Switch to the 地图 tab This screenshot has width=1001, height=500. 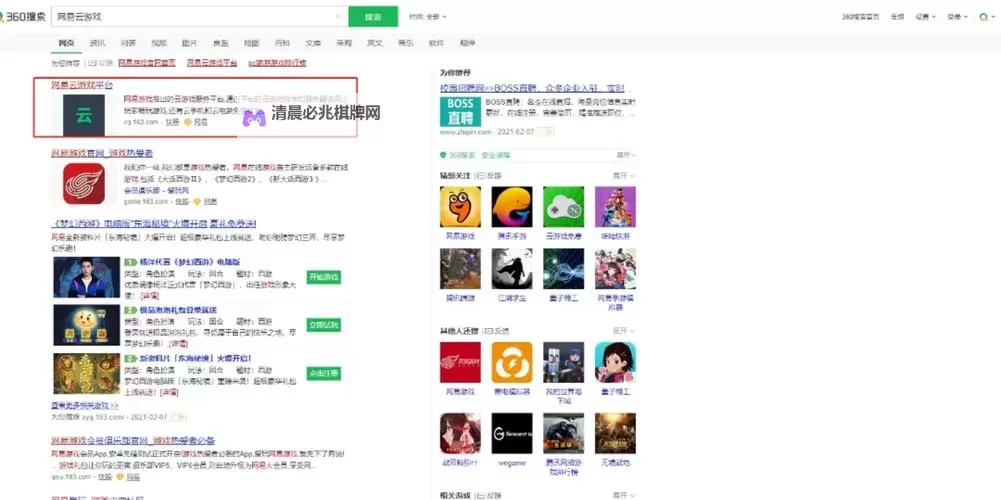[x=252, y=43]
